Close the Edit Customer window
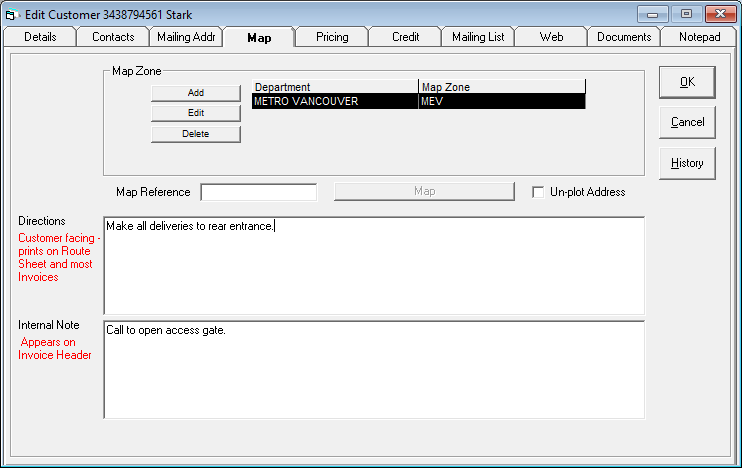The image size is (742, 468). (x=720, y=14)
